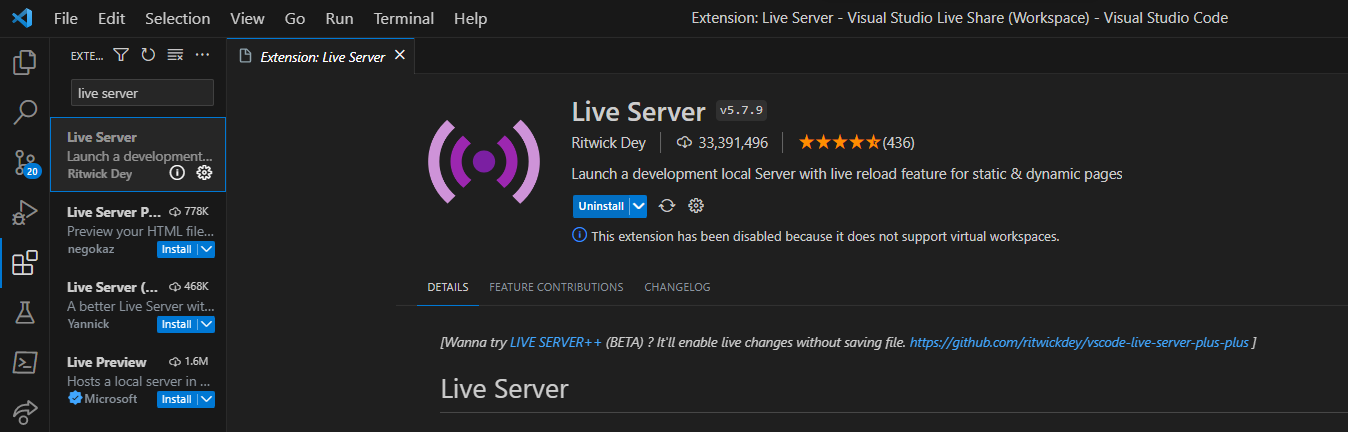Install Live Preview by Microsoft

177,399
